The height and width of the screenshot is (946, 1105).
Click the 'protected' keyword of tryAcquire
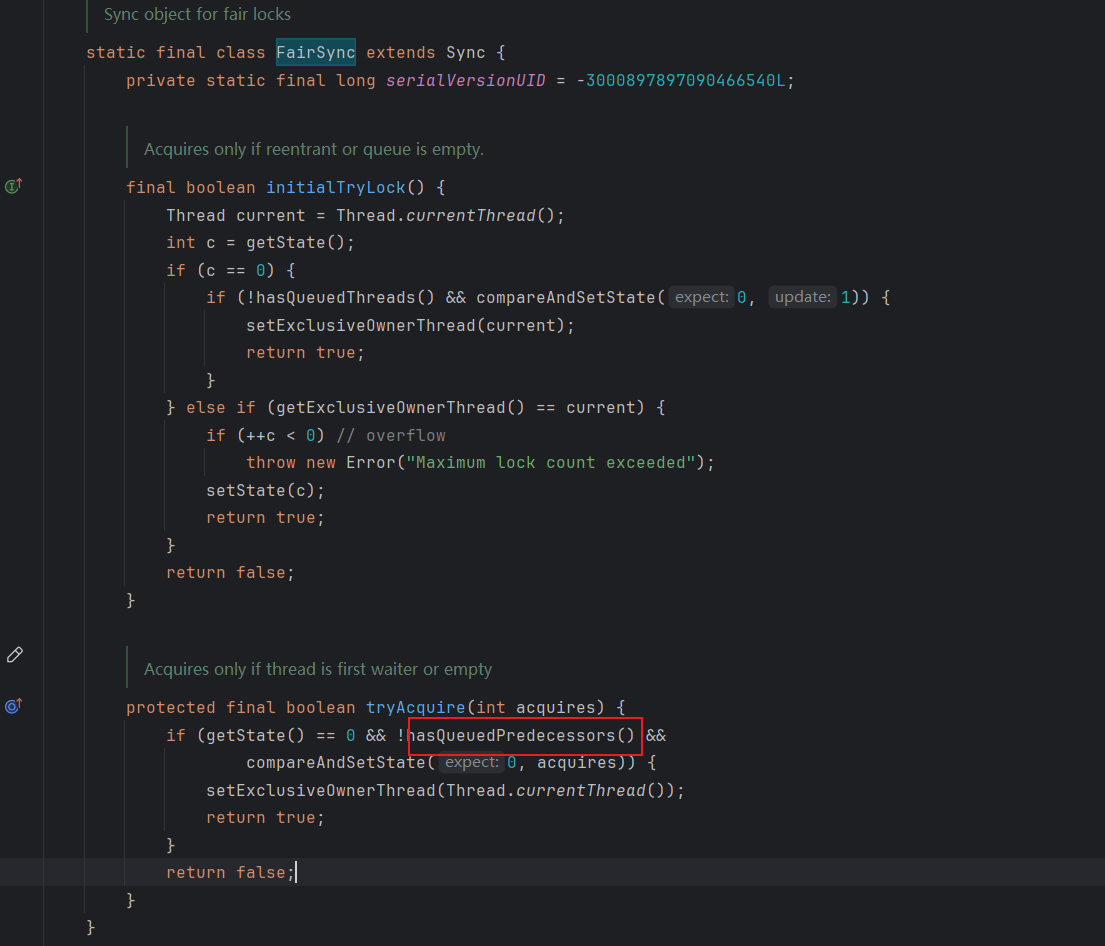click(171, 708)
